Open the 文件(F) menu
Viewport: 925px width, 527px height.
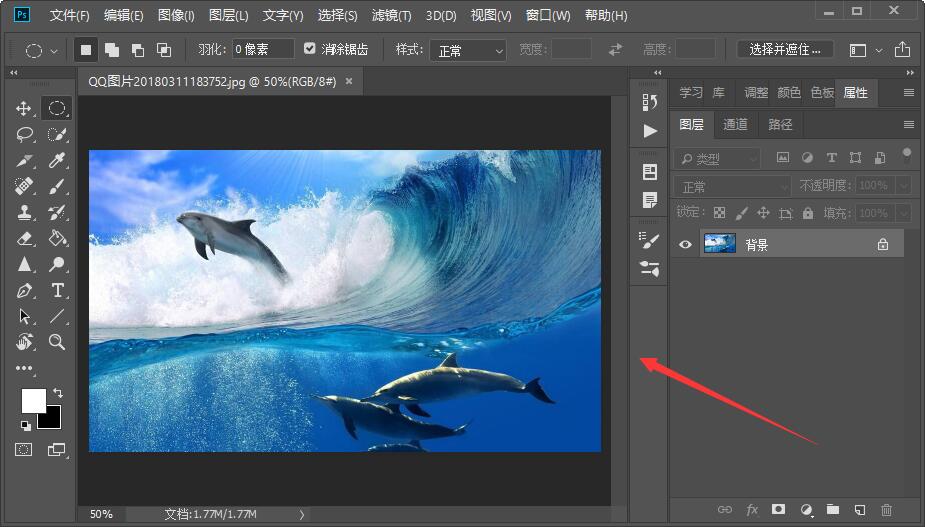pos(70,16)
